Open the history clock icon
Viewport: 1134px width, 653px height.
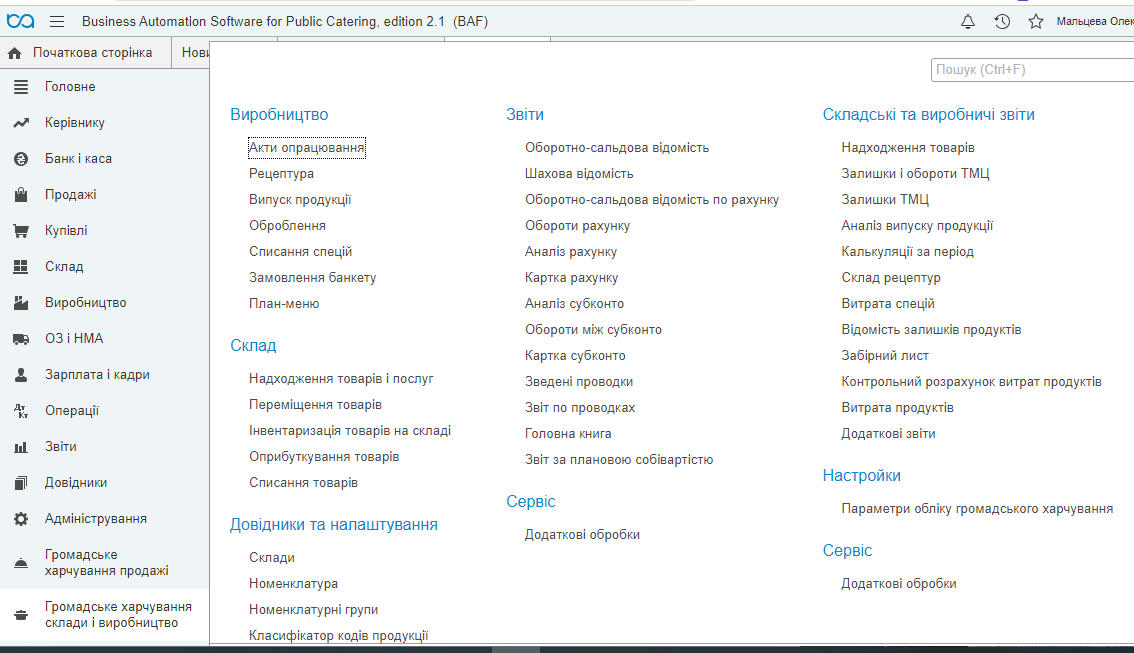coord(1002,22)
